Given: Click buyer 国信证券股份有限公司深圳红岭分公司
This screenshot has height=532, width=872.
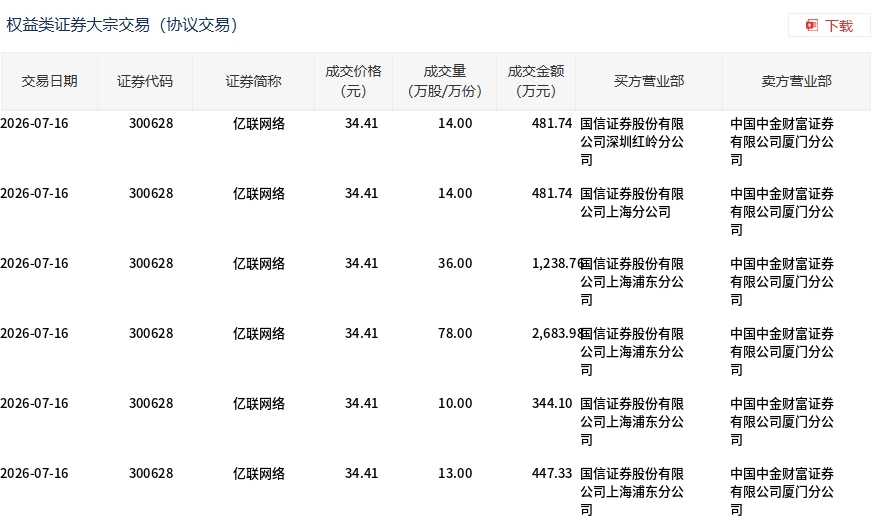Looking at the screenshot, I should [x=632, y=142].
